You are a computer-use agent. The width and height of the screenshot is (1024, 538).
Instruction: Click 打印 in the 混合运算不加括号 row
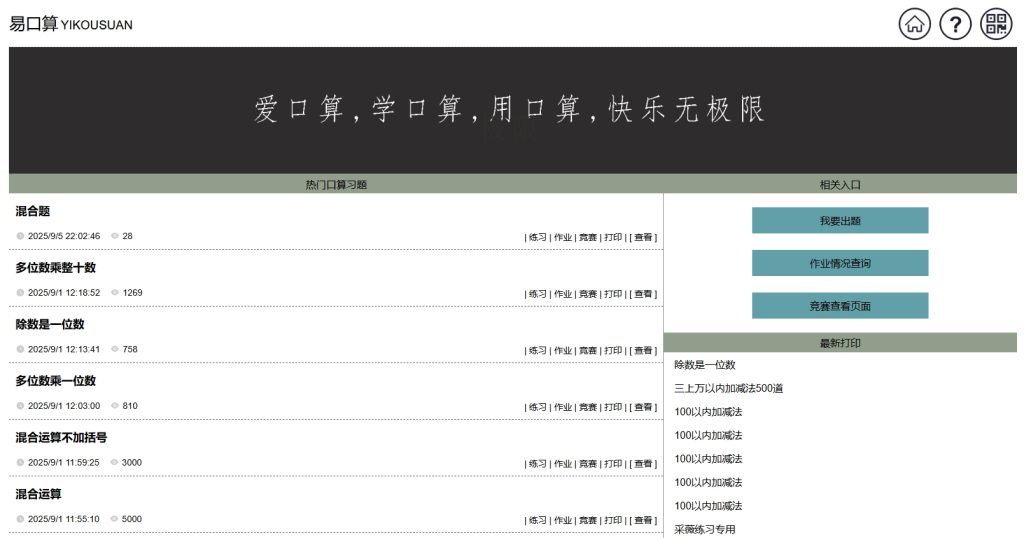tap(613, 464)
